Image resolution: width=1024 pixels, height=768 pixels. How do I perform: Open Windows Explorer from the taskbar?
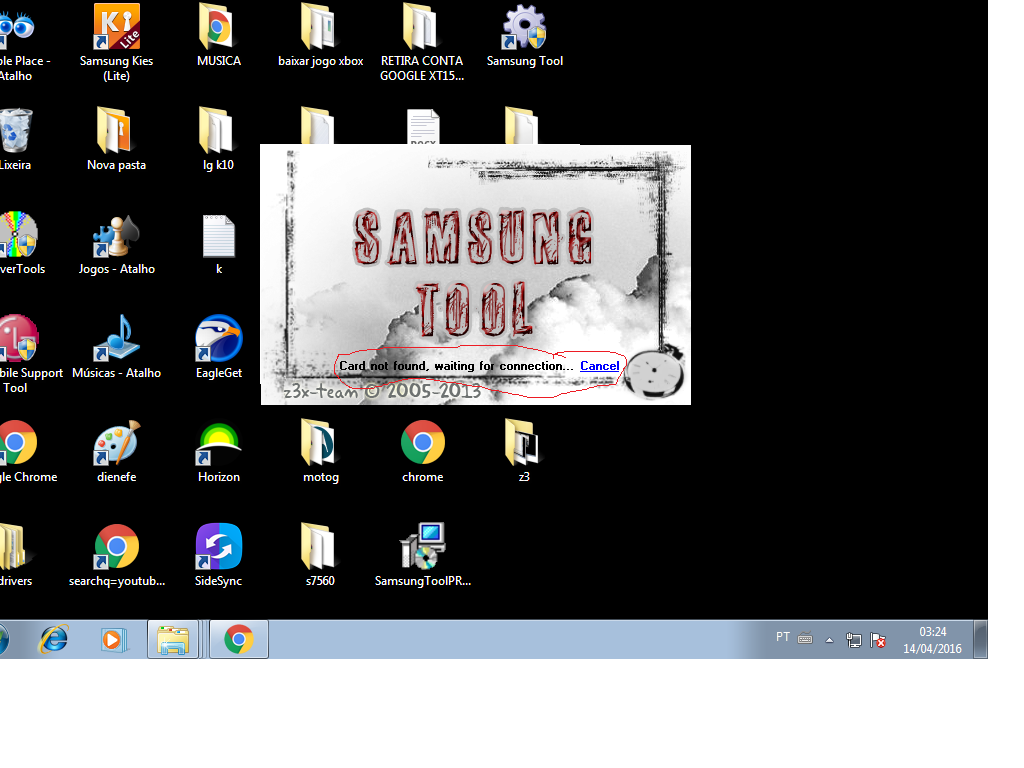tap(172, 639)
